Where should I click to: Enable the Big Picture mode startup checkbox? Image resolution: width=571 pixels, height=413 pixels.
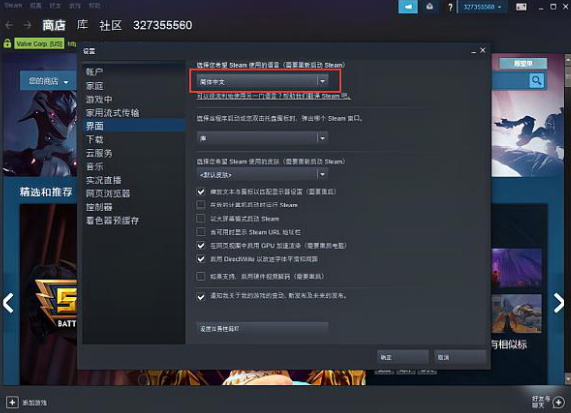coord(201,218)
